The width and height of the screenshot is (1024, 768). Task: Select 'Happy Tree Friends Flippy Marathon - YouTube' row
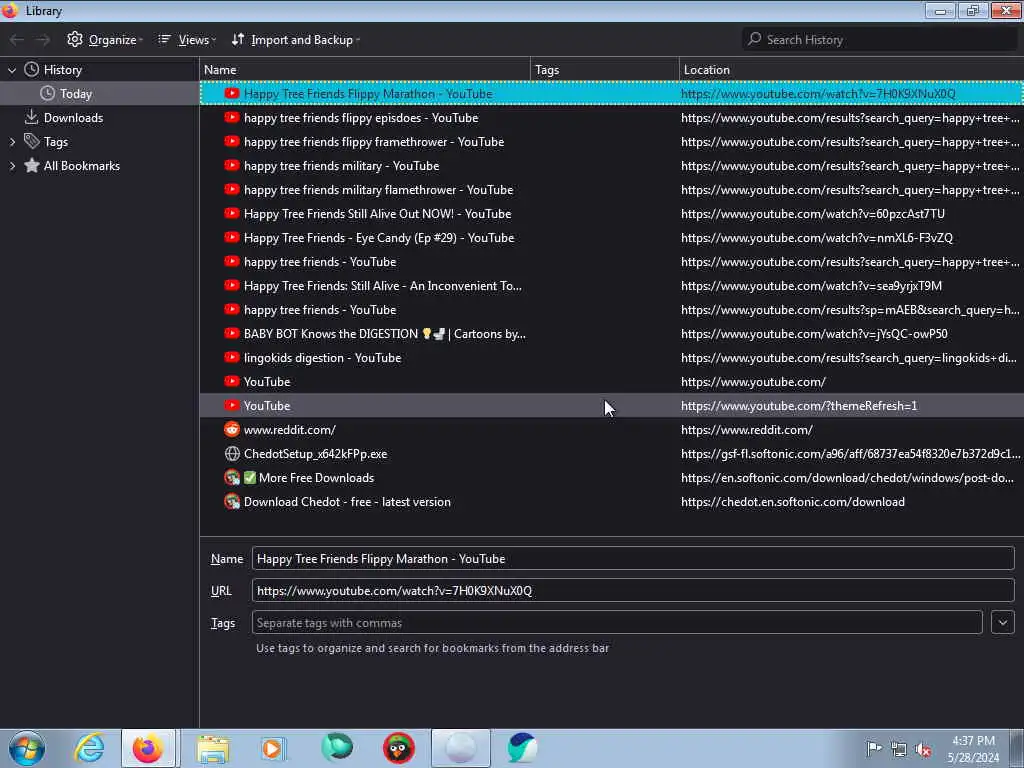click(x=612, y=94)
